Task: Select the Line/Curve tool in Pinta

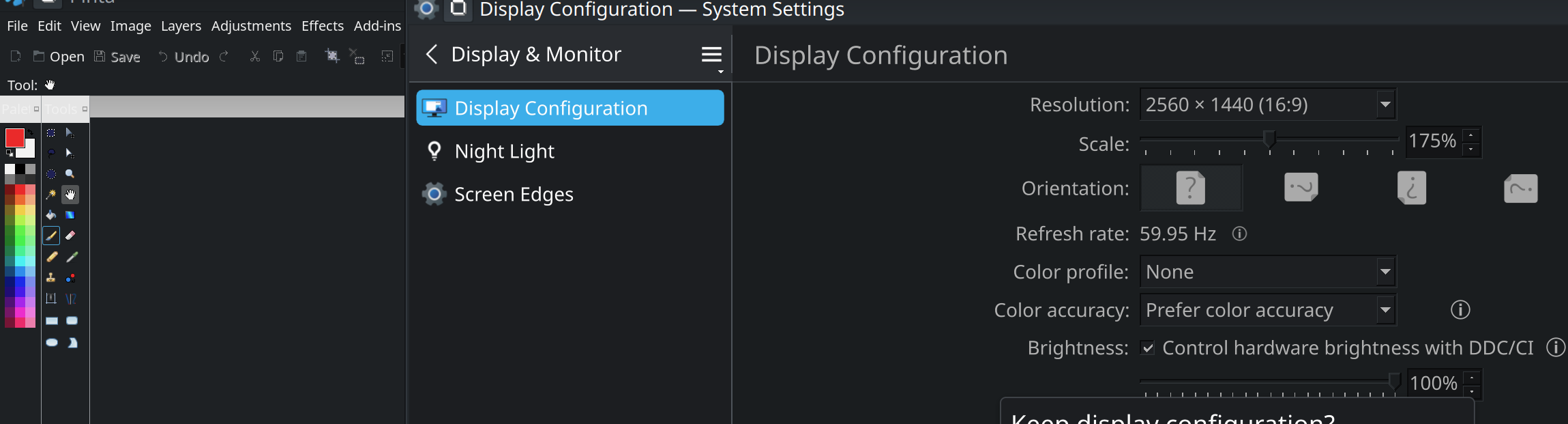Action: (x=70, y=298)
